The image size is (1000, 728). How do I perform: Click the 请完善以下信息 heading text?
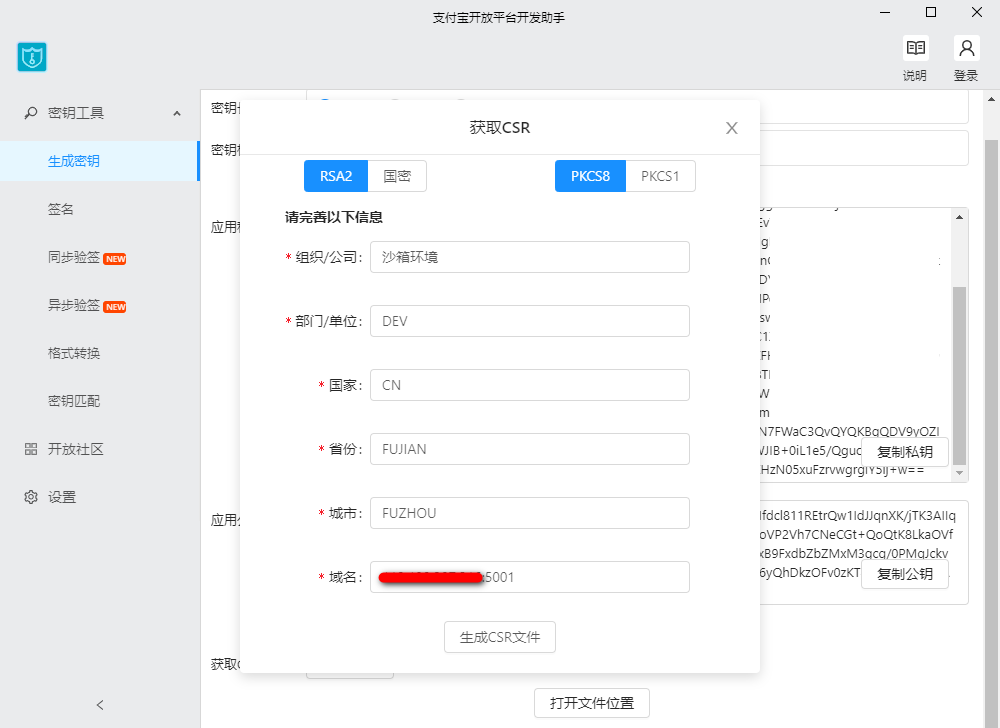[x=334, y=217]
